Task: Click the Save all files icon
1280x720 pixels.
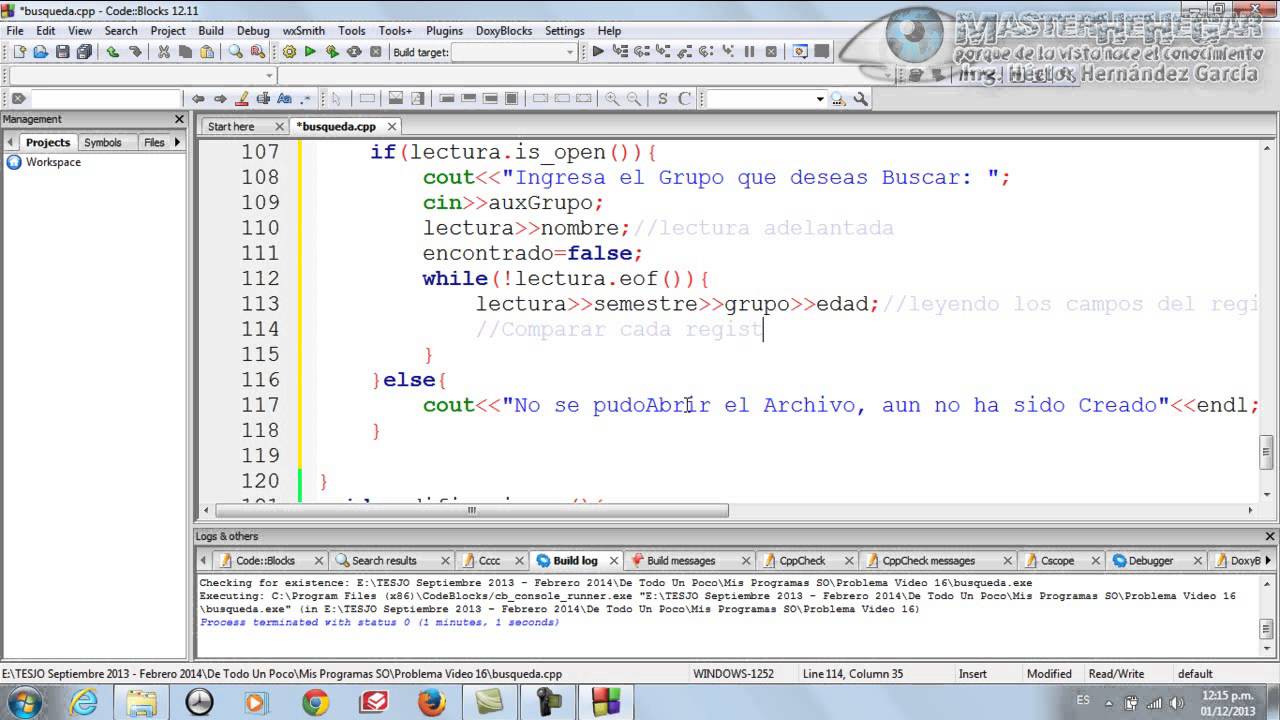Action: click(x=84, y=52)
